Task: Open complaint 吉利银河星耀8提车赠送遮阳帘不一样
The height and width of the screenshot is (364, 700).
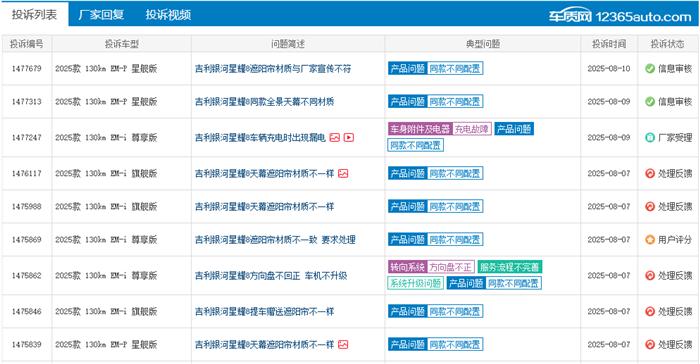Action: click(264, 311)
